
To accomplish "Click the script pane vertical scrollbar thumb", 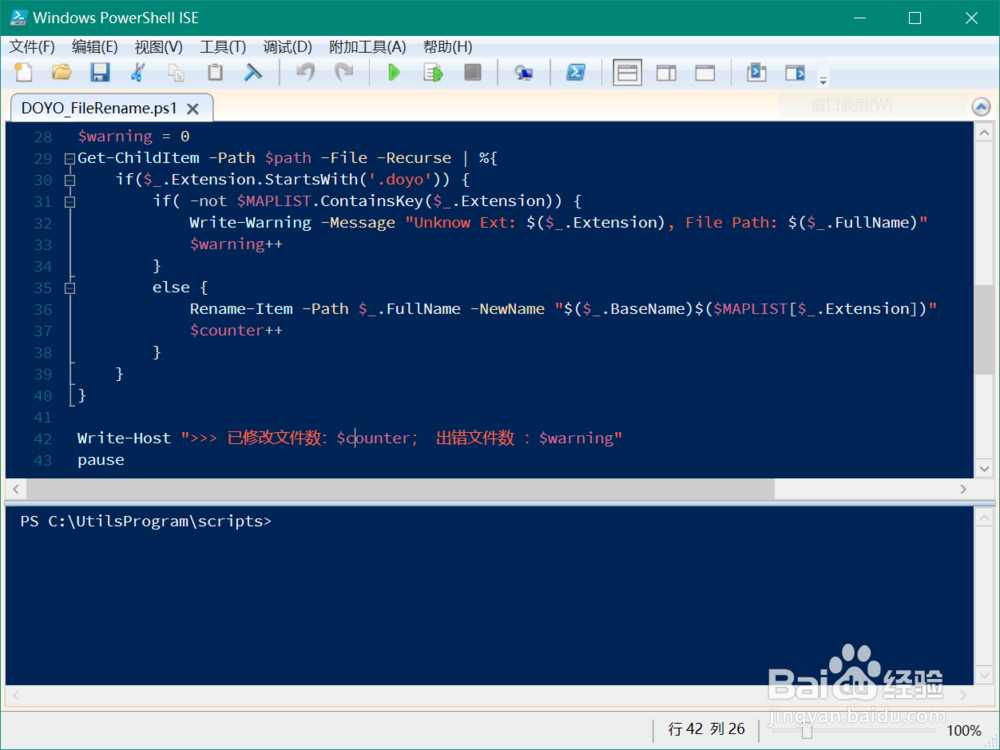I will [x=983, y=330].
